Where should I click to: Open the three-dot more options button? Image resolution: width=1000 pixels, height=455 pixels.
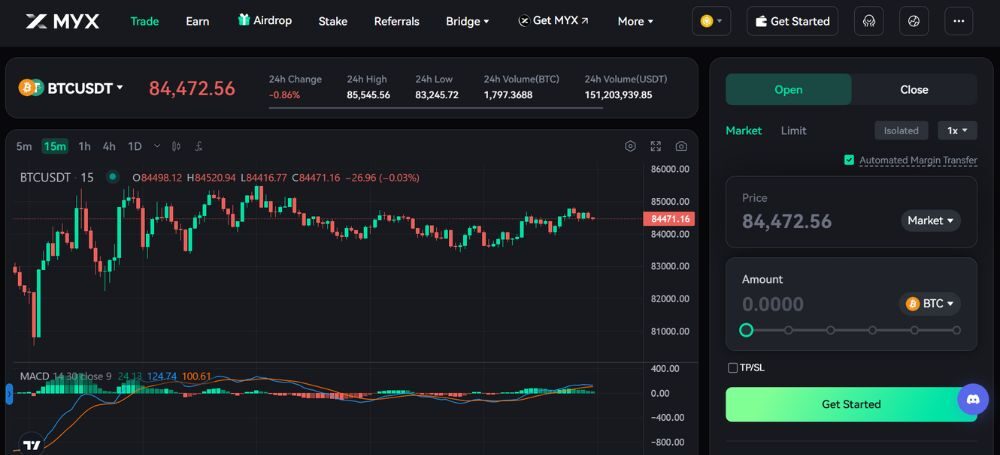point(959,21)
